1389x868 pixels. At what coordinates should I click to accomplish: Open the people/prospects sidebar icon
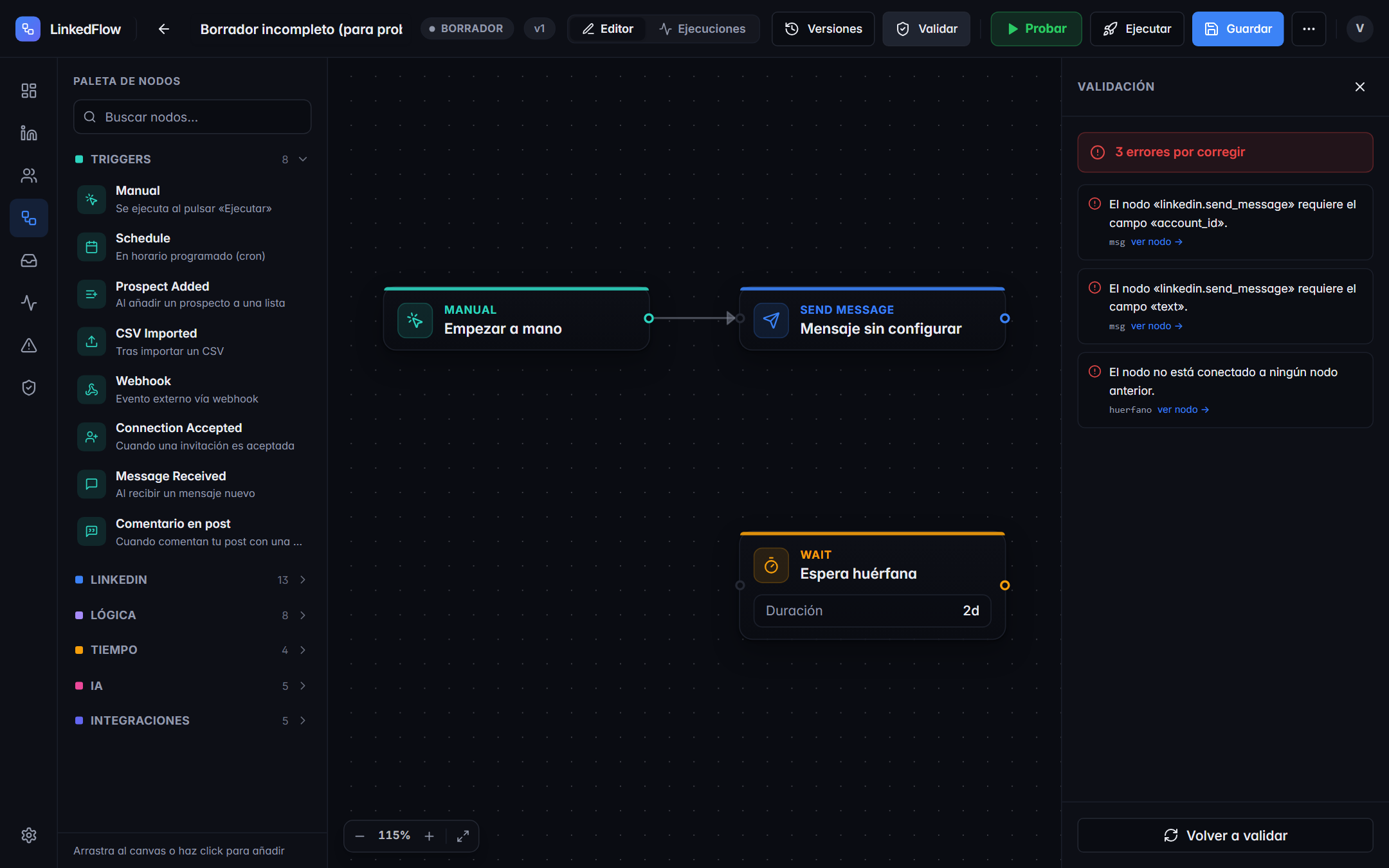pos(29,176)
